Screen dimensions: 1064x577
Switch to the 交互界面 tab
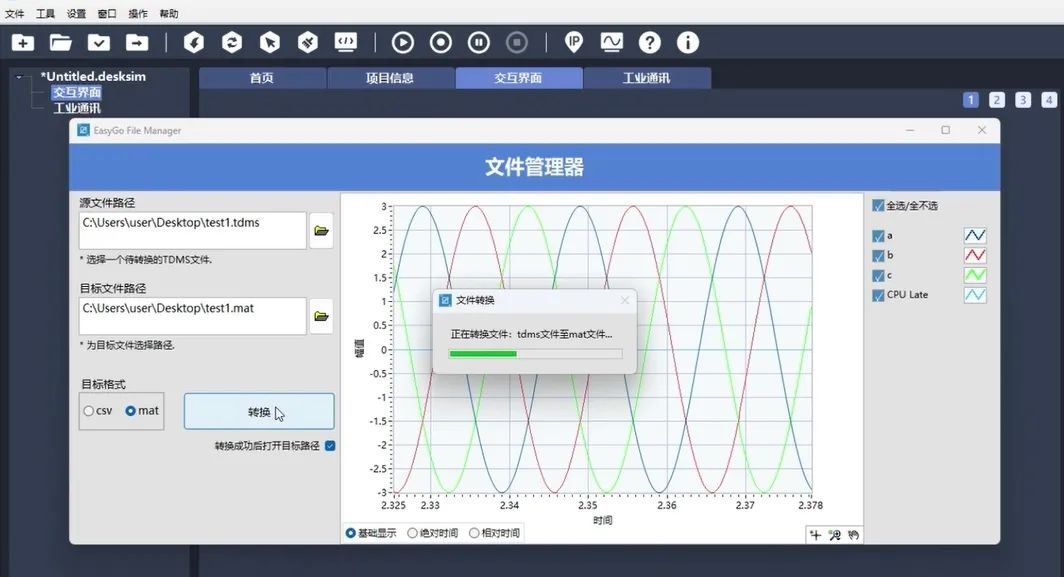tap(518, 78)
